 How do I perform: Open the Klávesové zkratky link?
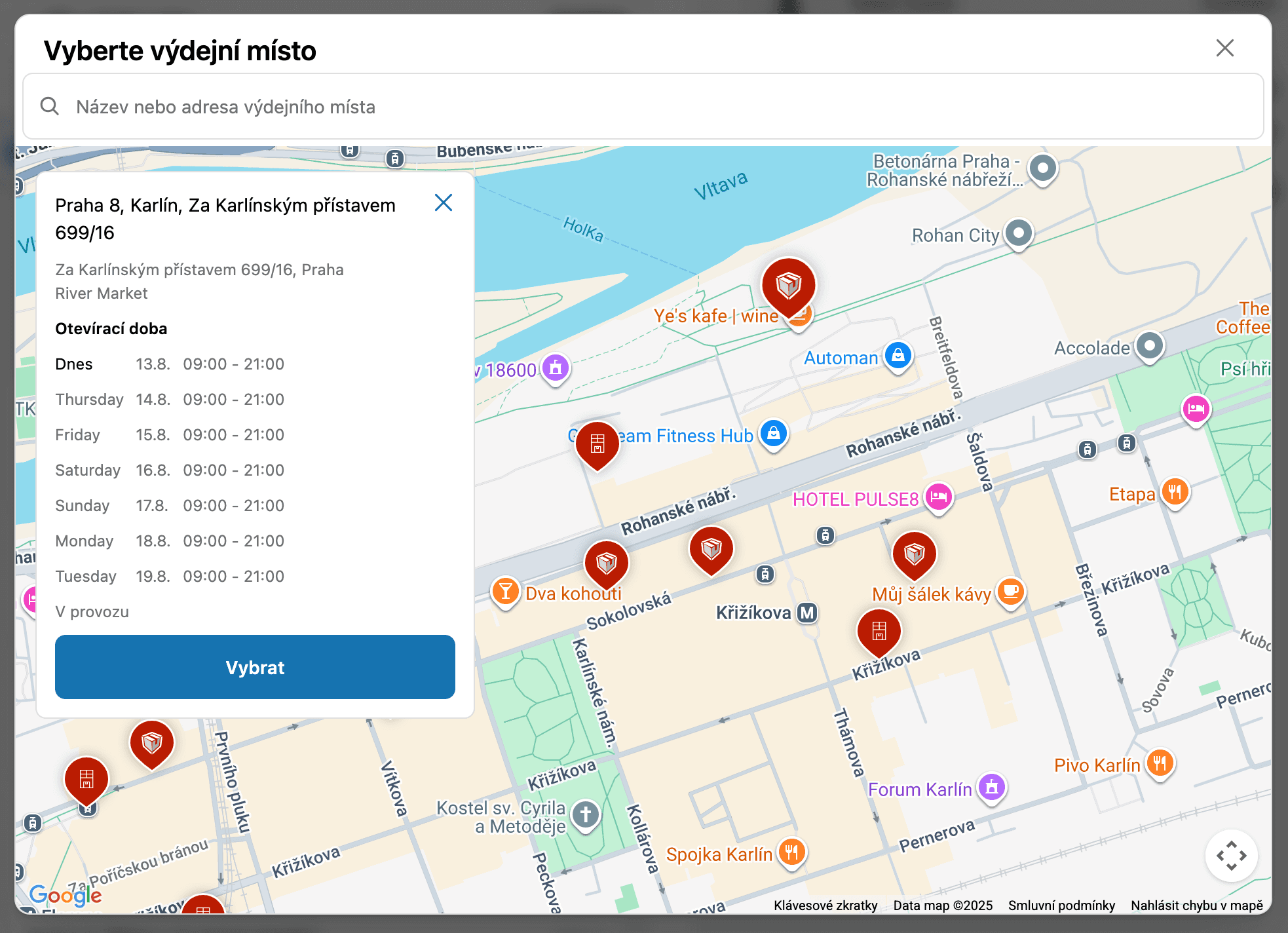coord(825,905)
